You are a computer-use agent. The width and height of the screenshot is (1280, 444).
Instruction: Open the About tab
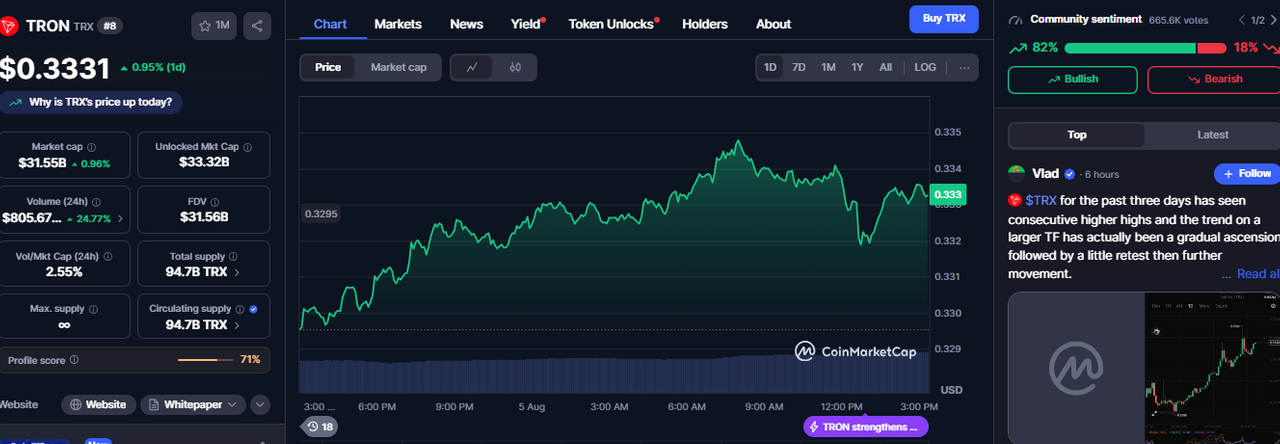pyautogui.click(x=773, y=24)
